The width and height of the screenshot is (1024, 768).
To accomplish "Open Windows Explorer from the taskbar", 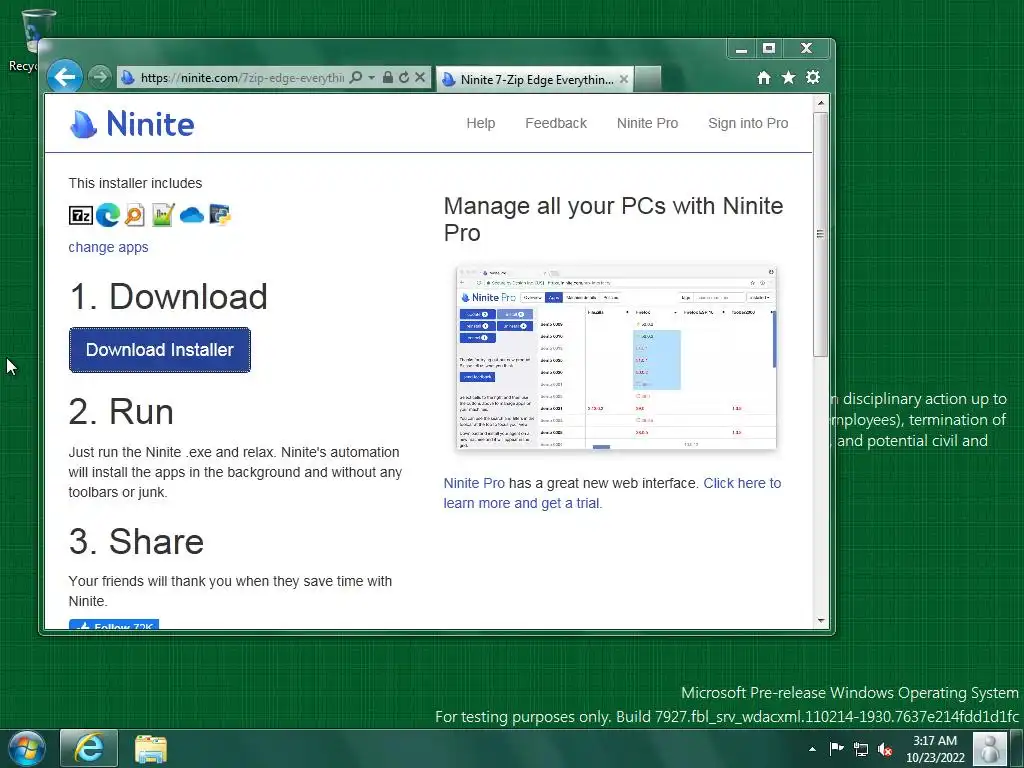I will point(151,749).
